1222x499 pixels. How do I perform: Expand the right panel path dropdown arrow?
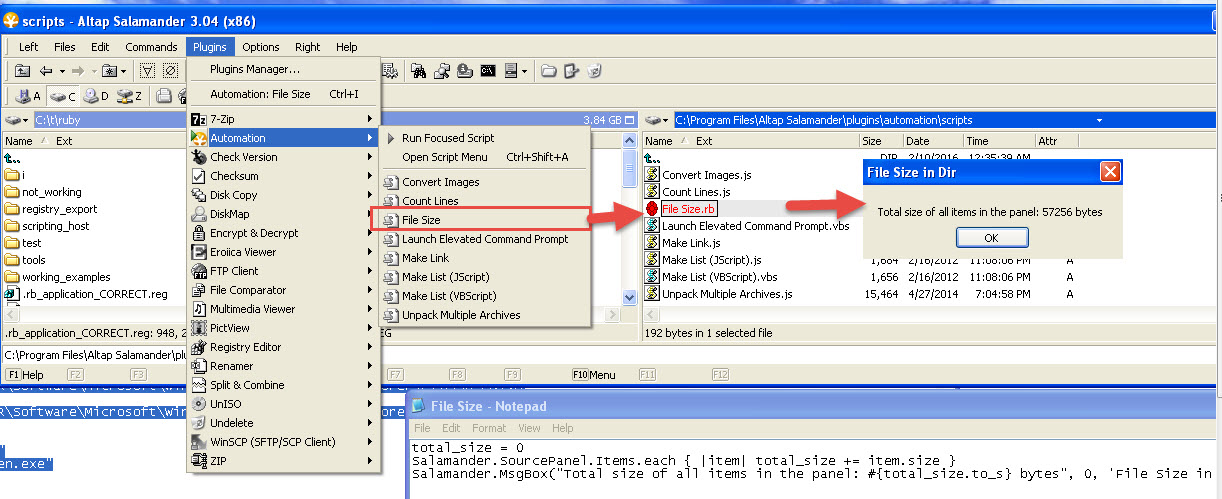point(1099,120)
